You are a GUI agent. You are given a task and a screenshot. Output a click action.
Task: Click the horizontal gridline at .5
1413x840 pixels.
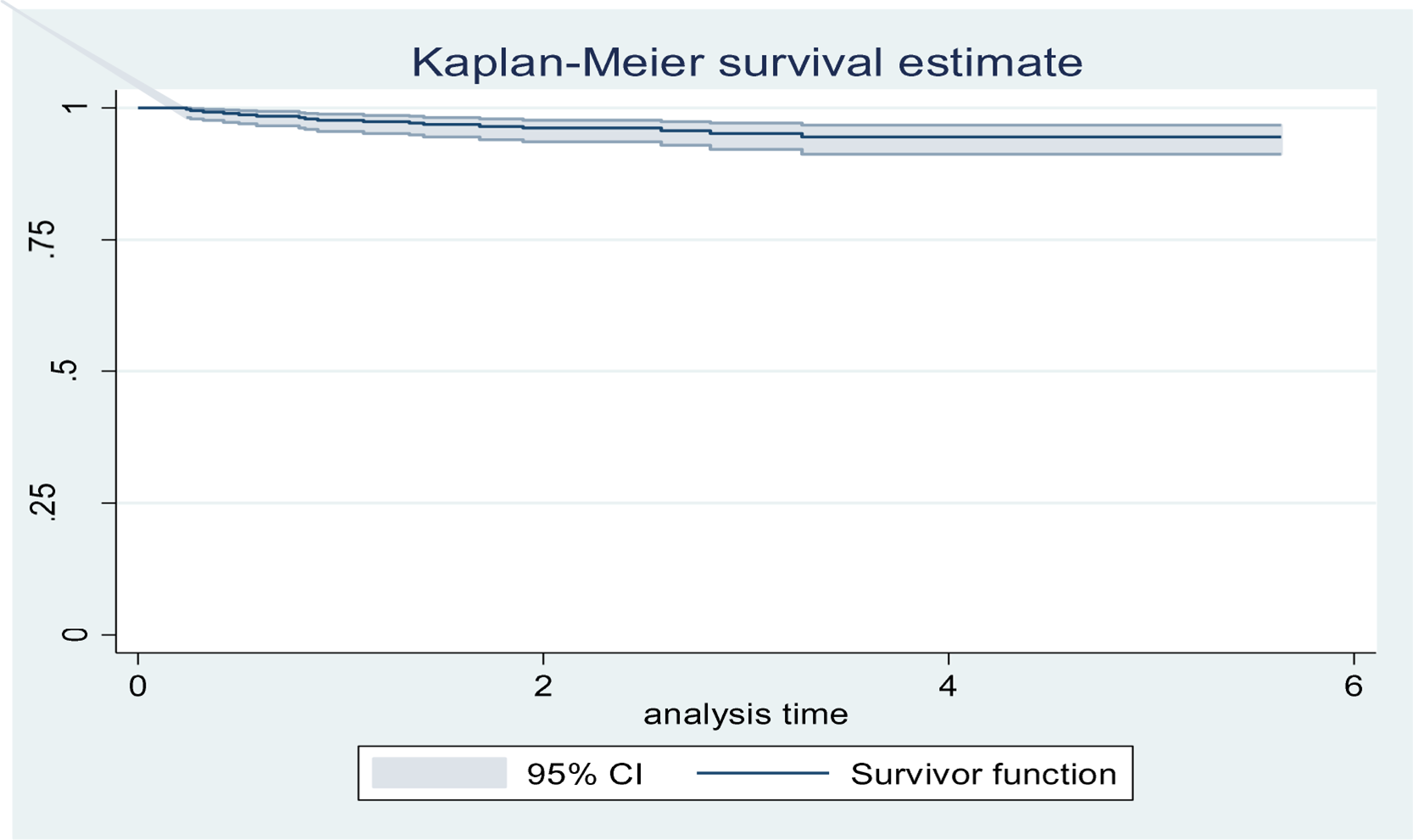coord(746,371)
